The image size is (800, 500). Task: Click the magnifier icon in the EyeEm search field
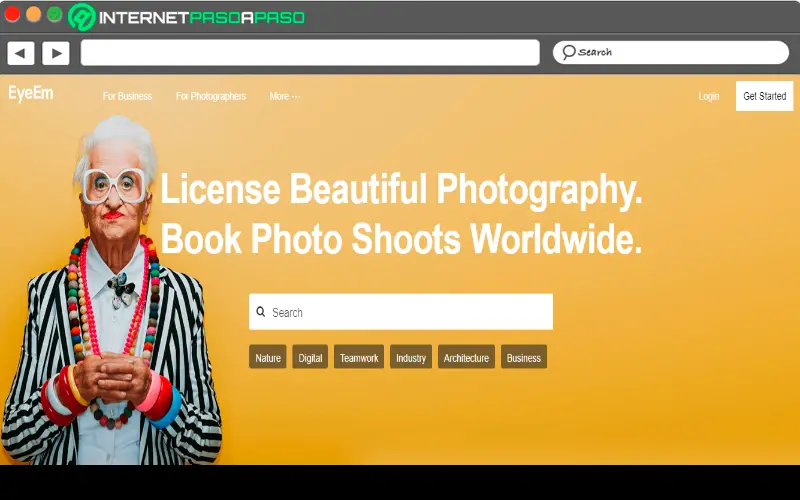(261, 312)
